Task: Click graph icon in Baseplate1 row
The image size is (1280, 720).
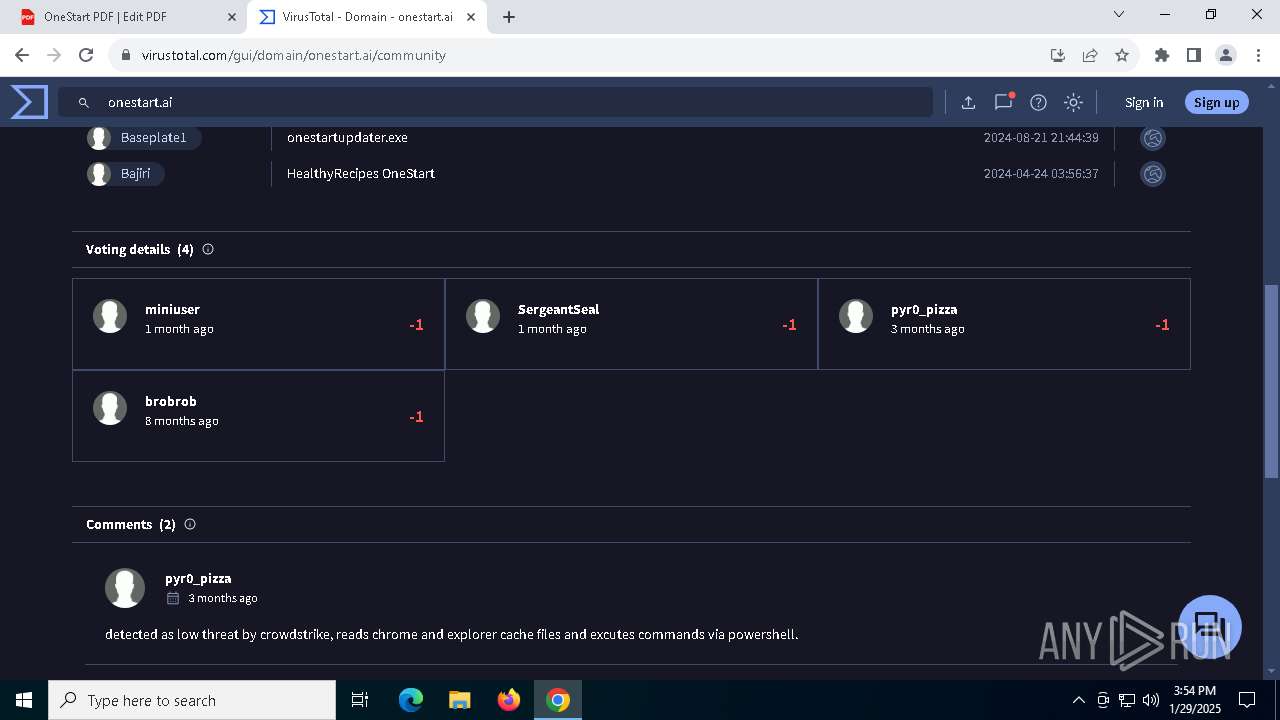Action: tap(1153, 138)
